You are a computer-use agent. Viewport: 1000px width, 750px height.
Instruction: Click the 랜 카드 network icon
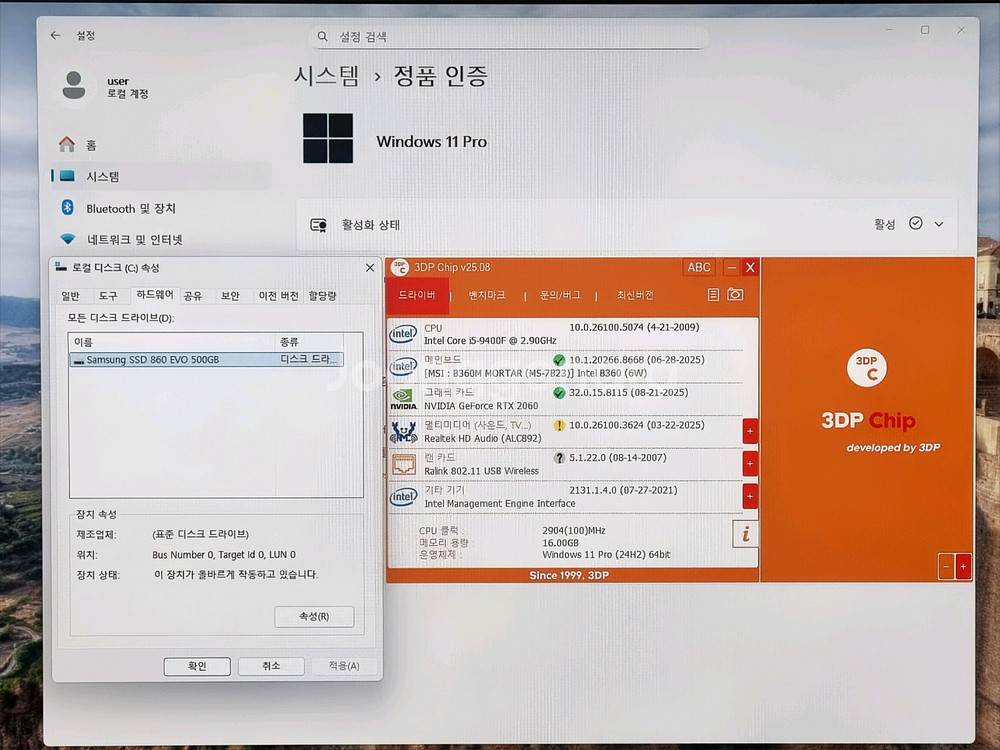tap(403, 464)
